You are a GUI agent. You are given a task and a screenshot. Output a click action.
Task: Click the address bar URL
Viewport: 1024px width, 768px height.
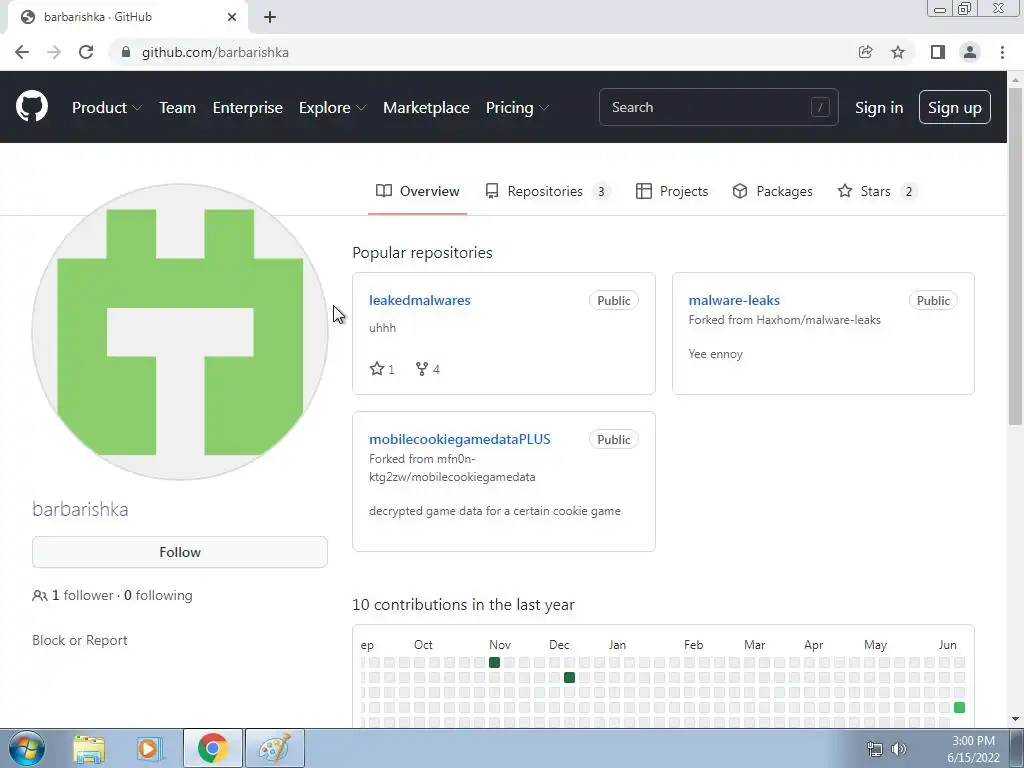point(215,52)
